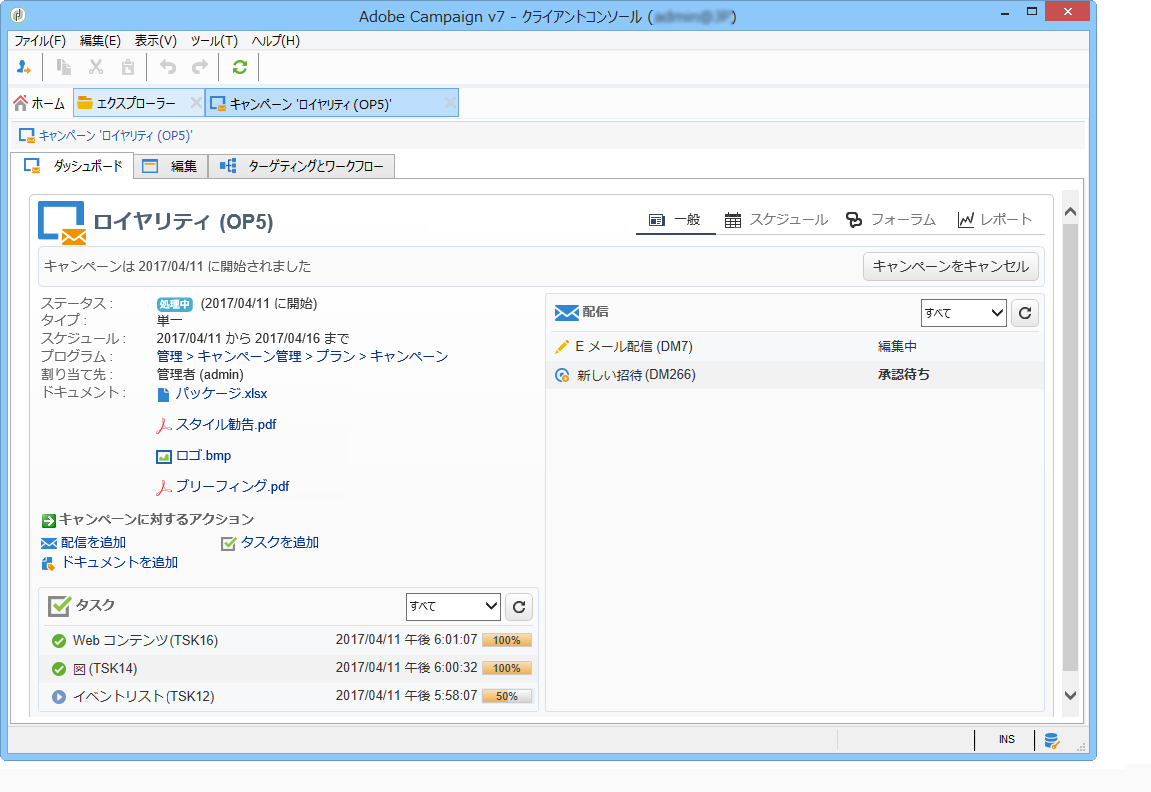
Task: Select the Web コンテンツ (TSK16) task row
Action: [288, 641]
